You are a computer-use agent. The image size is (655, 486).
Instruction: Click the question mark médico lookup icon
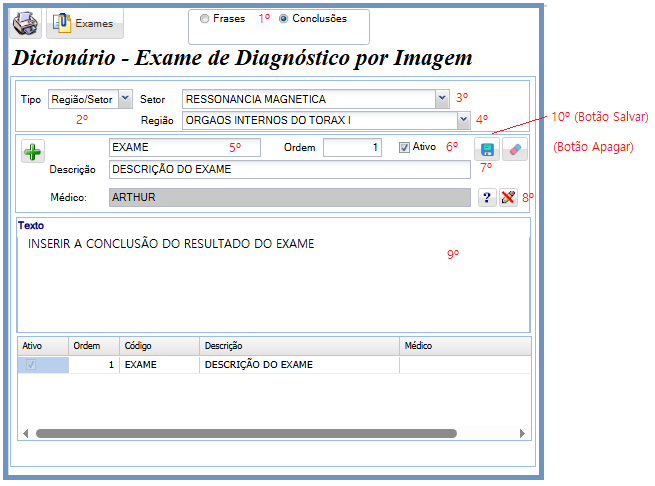[487, 198]
